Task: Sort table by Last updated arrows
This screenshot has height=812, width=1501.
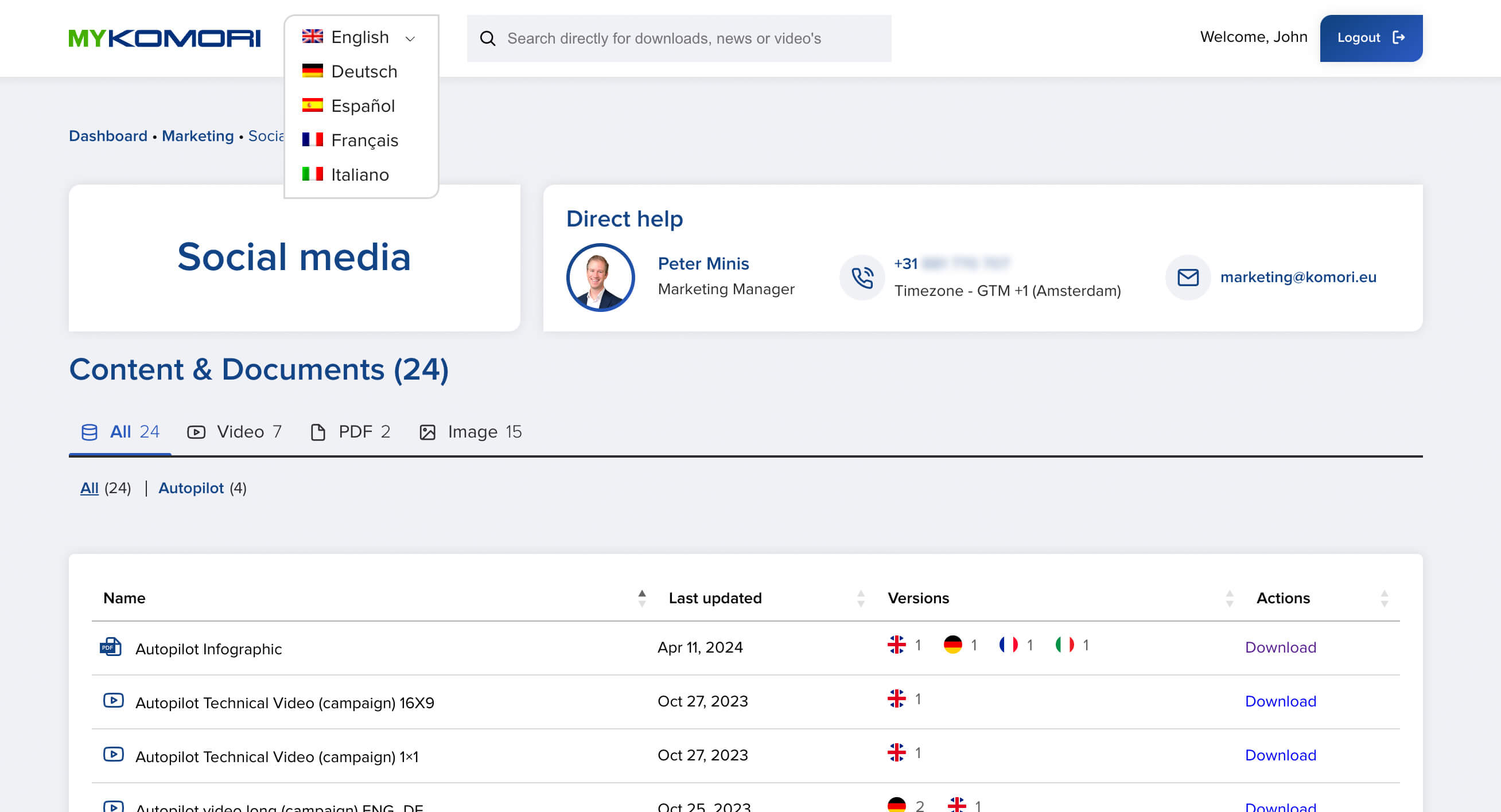Action: (x=860, y=598)
